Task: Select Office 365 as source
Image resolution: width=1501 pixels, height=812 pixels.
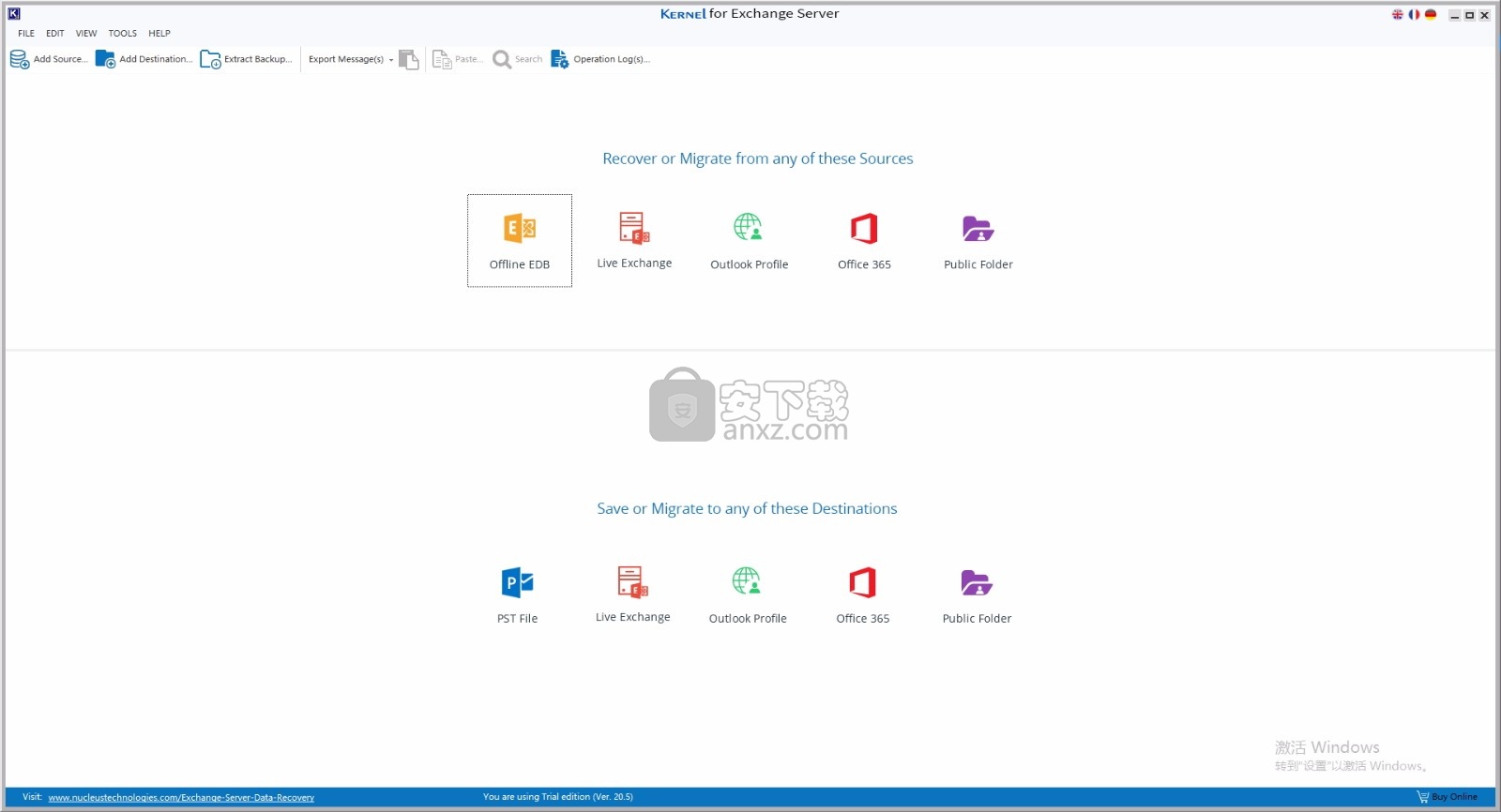Action: (x=864, y=241)
